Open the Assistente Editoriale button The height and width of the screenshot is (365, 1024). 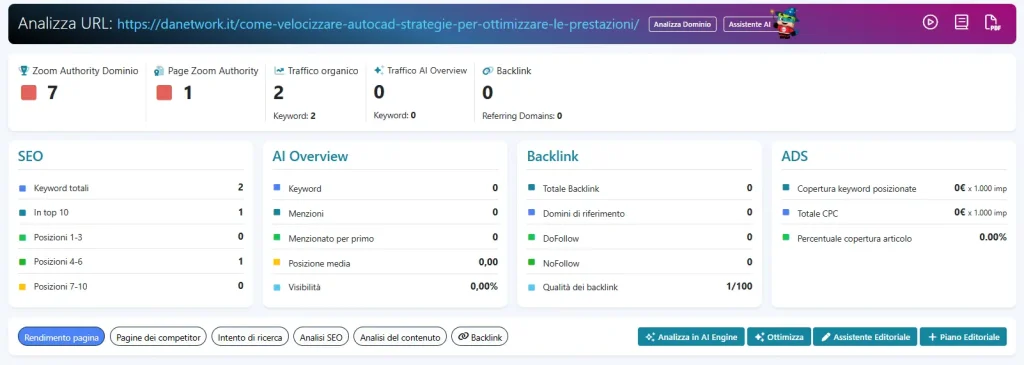coord(865,337)
